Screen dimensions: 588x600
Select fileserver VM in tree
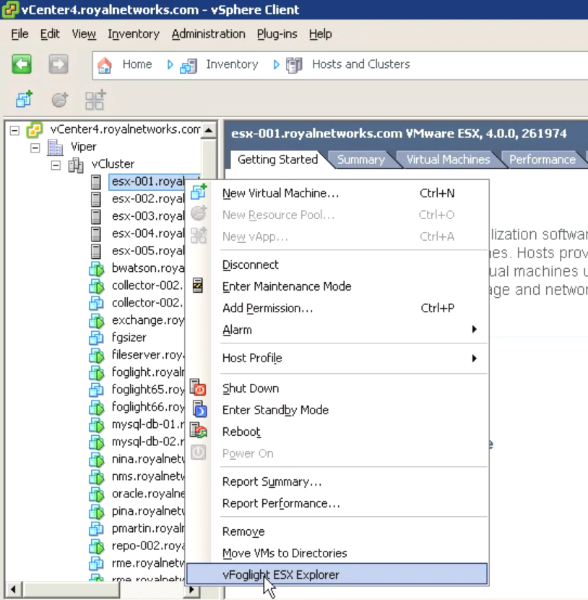148,355
